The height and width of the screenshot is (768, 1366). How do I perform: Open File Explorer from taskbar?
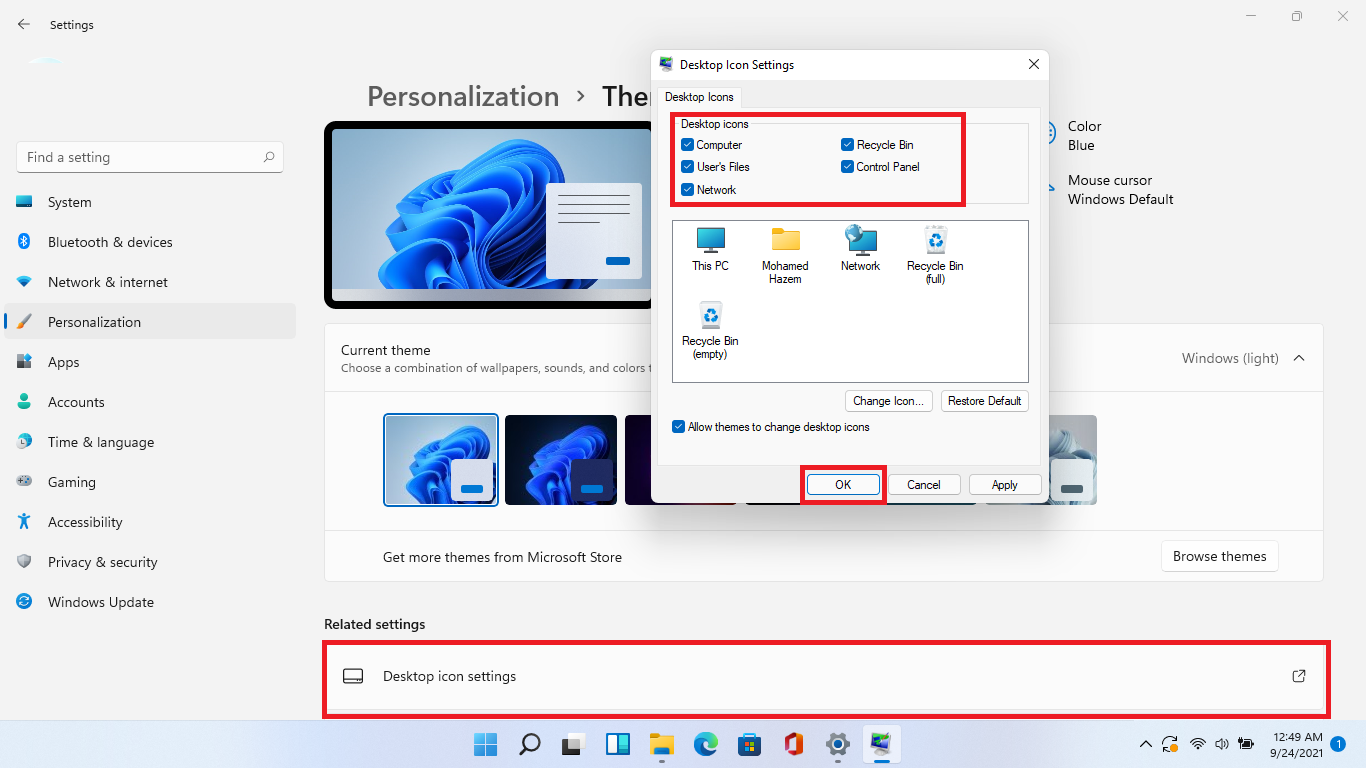tap(661, 744)
